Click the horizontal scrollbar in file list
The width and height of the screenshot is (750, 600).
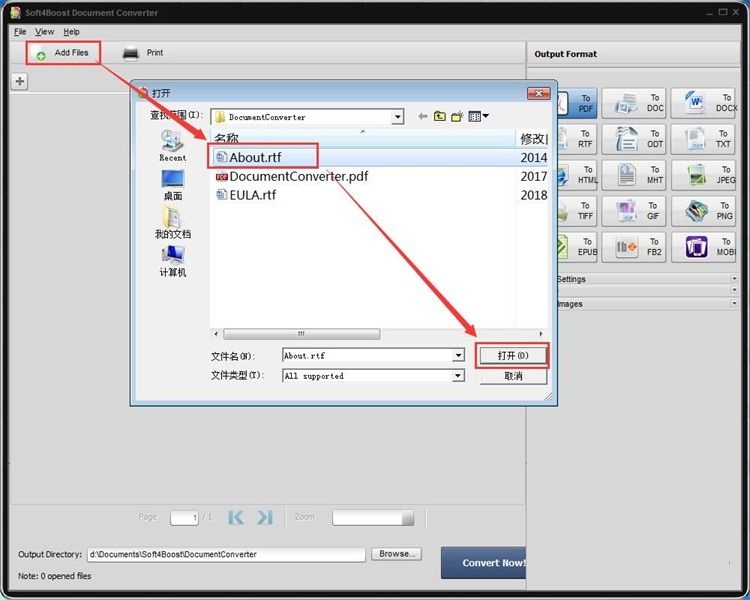tap(302, 333)
